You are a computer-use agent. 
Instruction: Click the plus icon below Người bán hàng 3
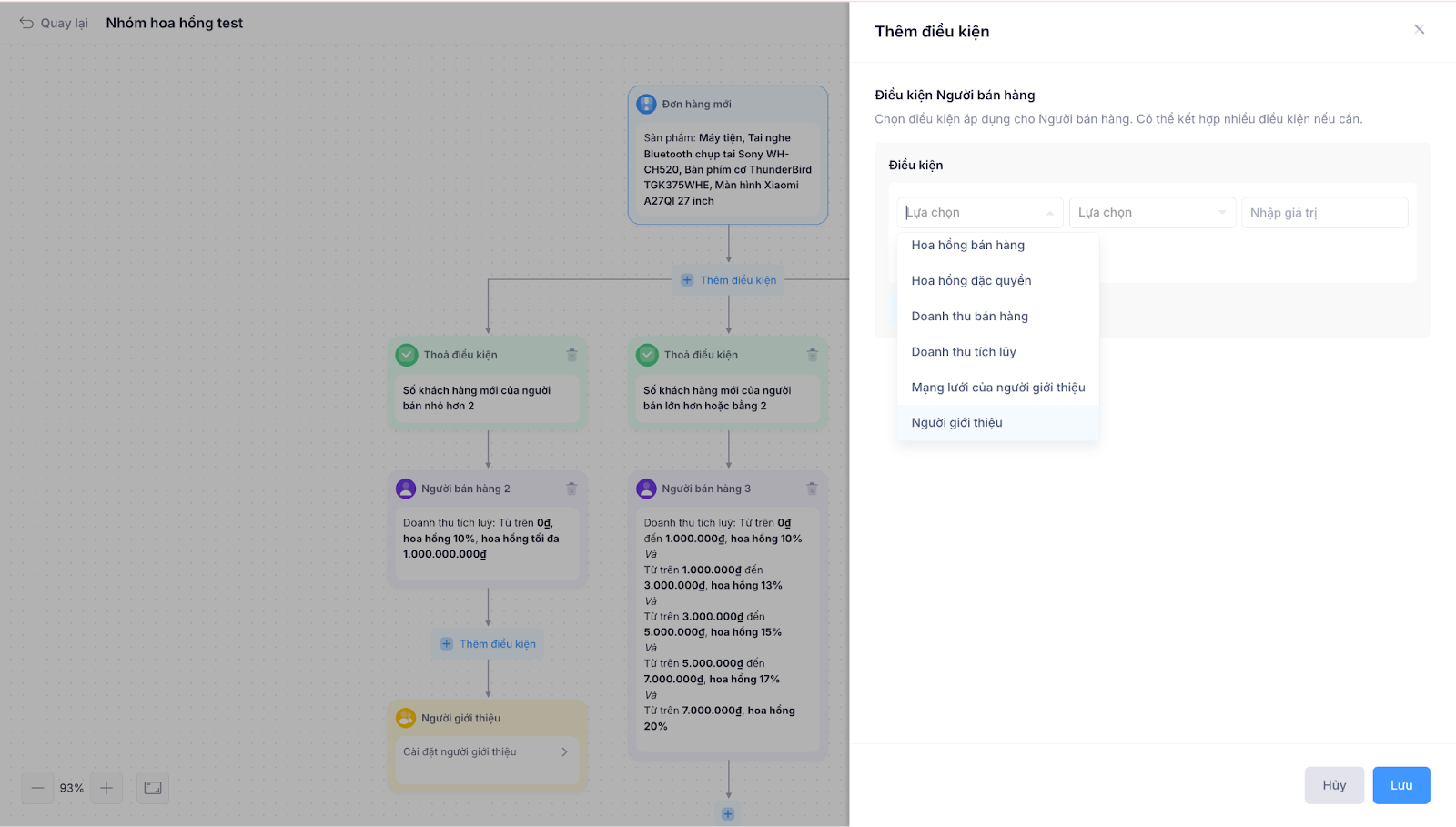coord(728,814)
